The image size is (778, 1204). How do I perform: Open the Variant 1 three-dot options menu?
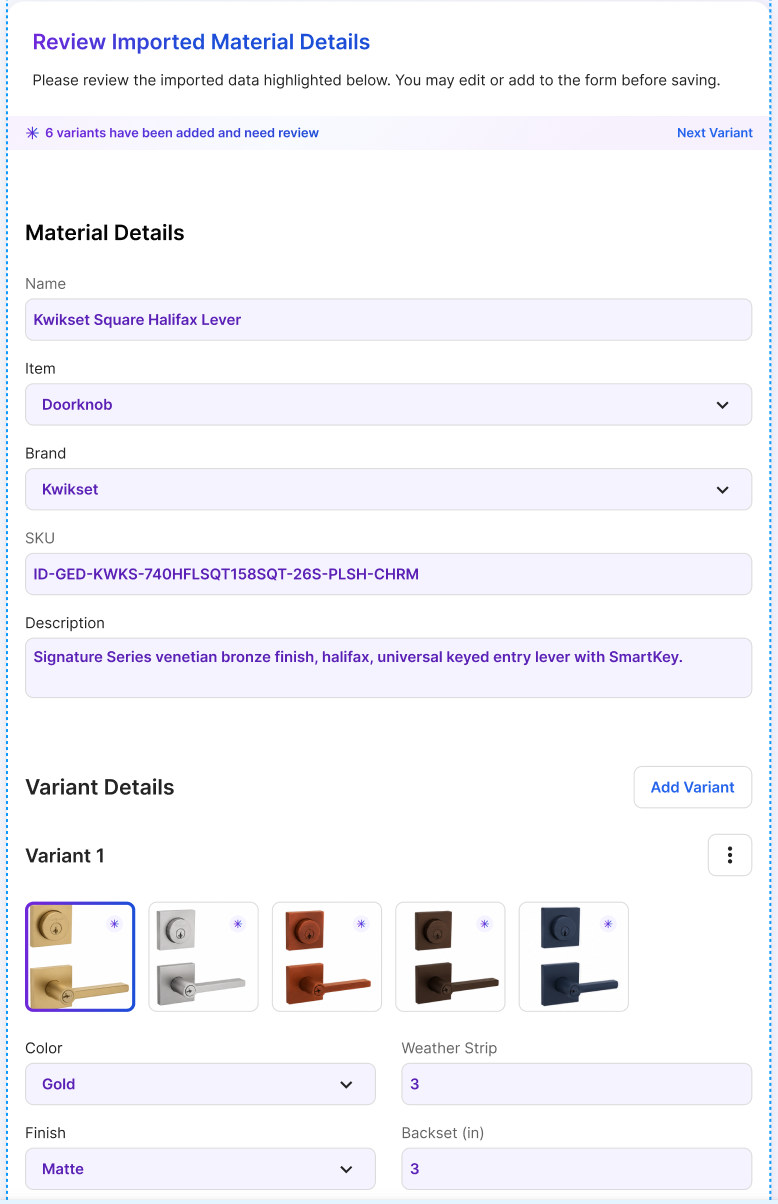[x=730, y=855]
